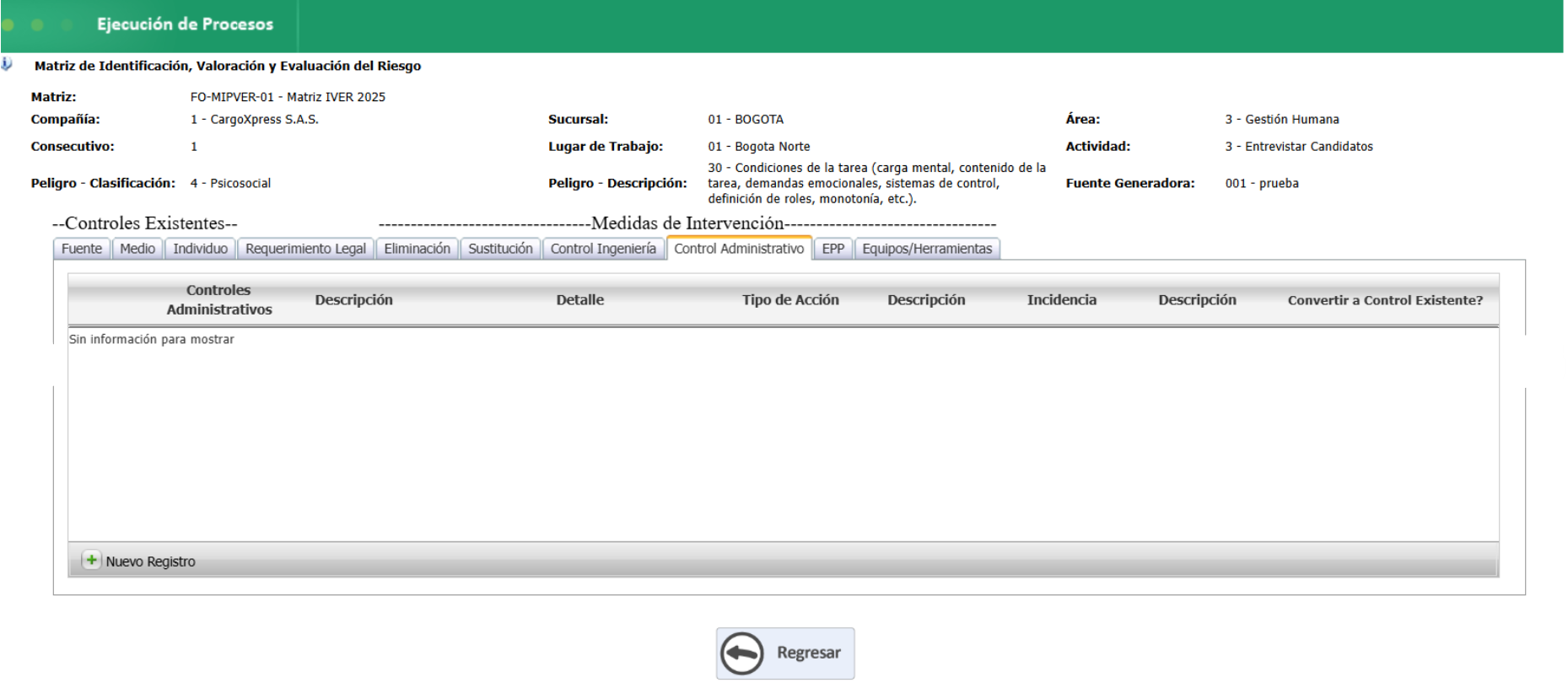
Task: Click the Incidencia column header
Action: pos(1062,299)
